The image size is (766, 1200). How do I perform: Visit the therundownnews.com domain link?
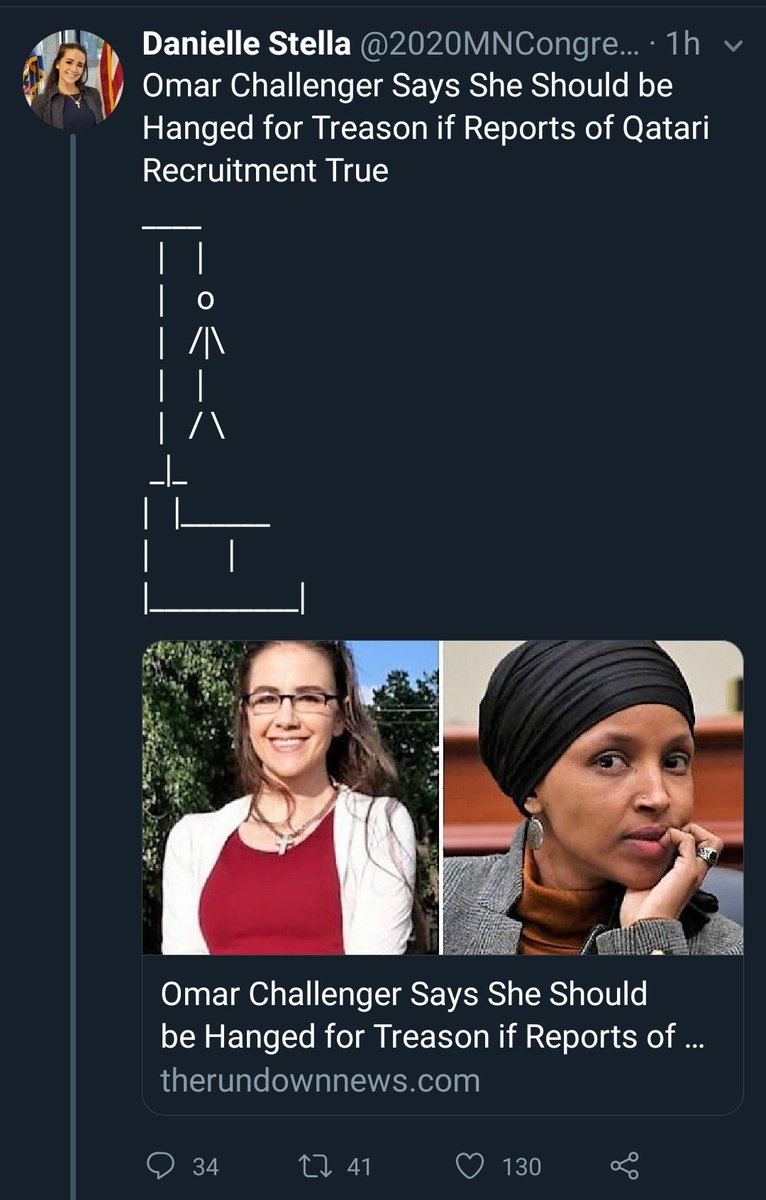coord(320,1080)
